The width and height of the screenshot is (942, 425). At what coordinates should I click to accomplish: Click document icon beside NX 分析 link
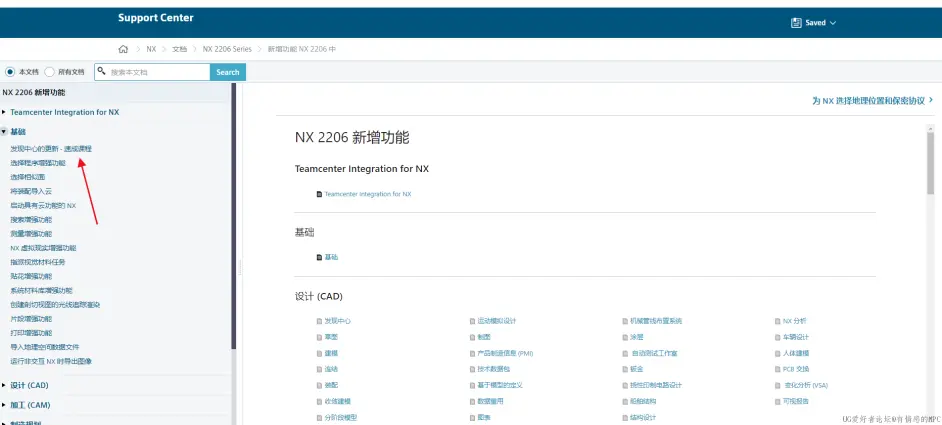pyautogui.click(x=777, y=321)
